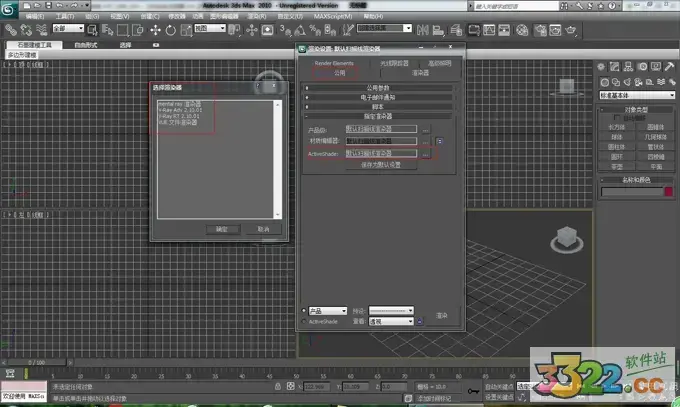Click the Select and Link tool

11,30
